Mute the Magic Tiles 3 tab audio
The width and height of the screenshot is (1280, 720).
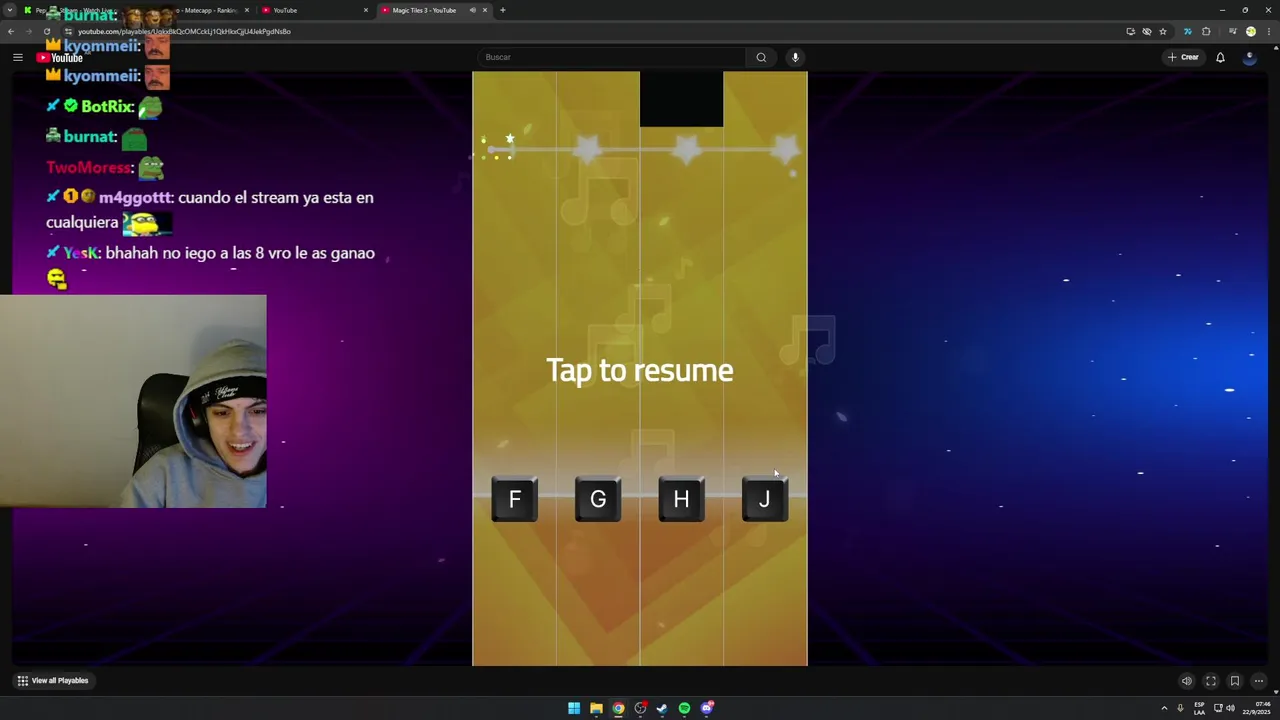[472, 10]
